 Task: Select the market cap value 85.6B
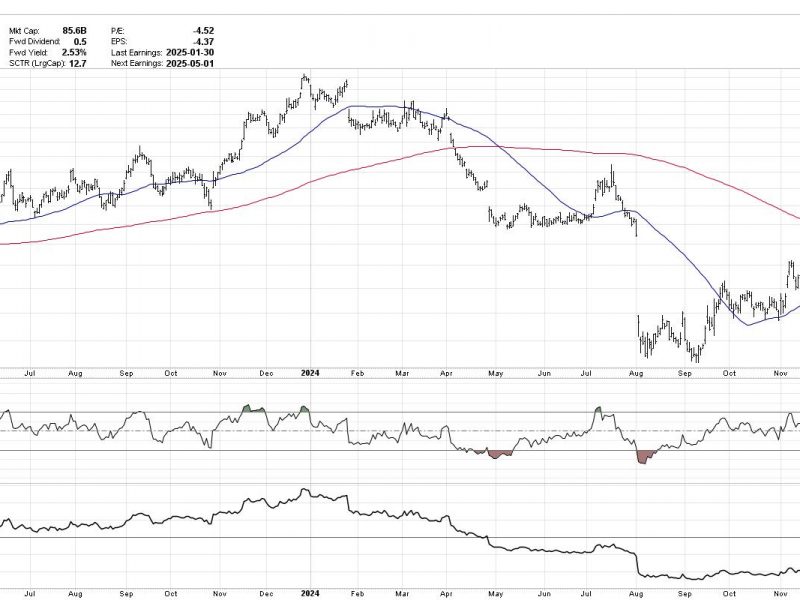coord(74,31)
